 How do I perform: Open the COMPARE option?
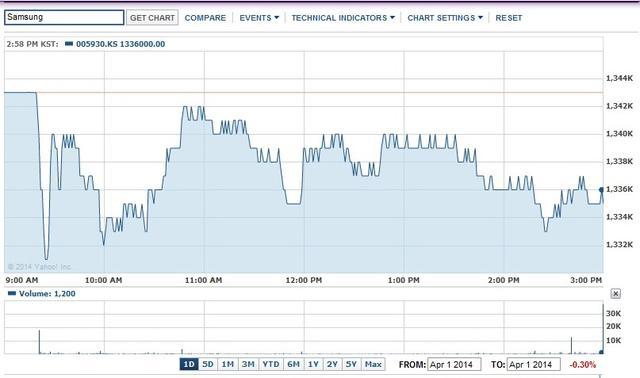click(x=205, y=18)
